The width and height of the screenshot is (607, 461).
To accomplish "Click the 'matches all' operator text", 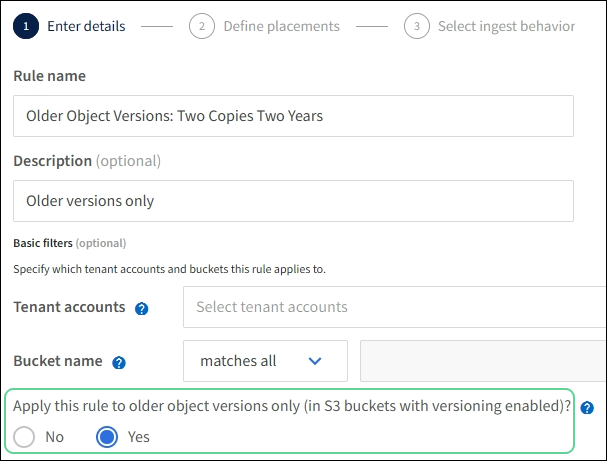I will click(238, 361).
